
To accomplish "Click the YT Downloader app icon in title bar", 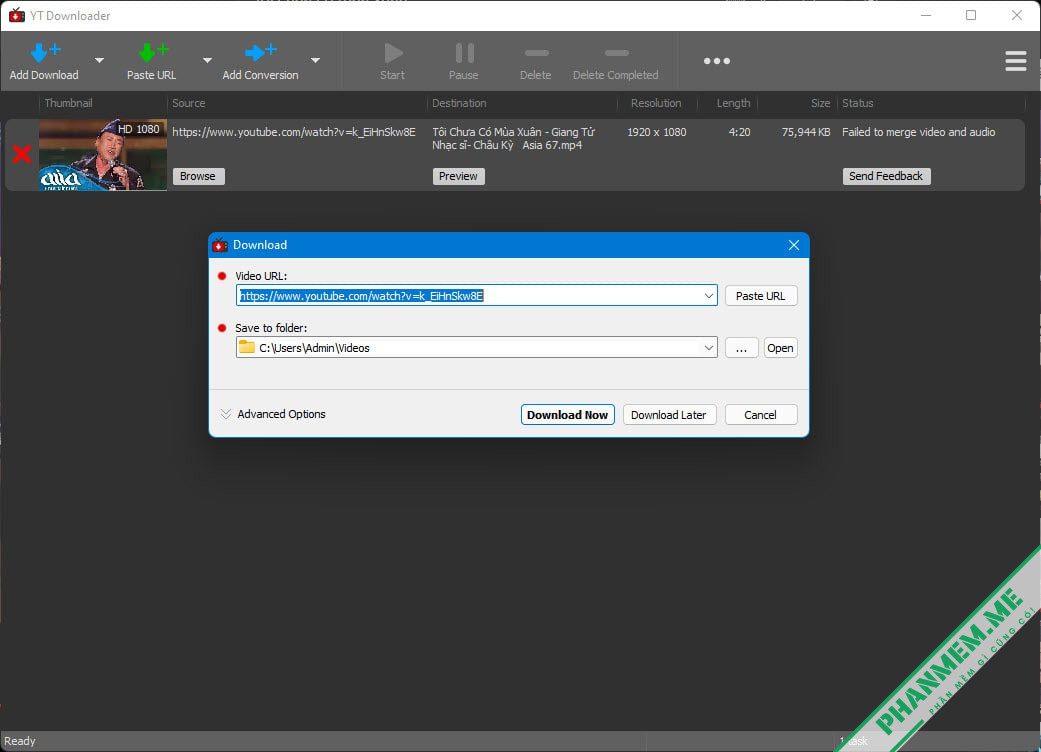I will click(x=17, y=15).
